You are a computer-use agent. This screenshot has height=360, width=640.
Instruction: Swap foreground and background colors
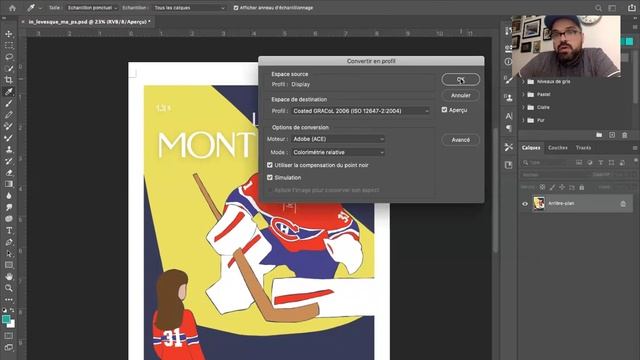tap(12, 311)
